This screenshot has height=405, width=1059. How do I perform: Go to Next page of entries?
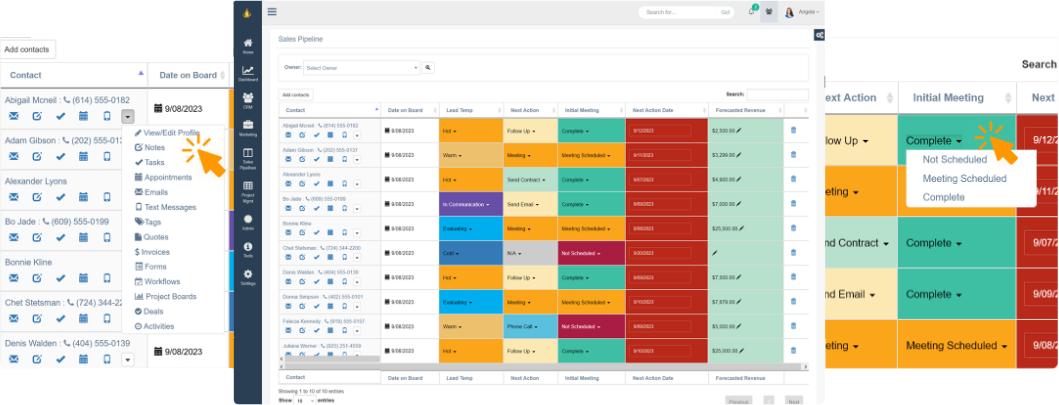(x=794, y=401)
